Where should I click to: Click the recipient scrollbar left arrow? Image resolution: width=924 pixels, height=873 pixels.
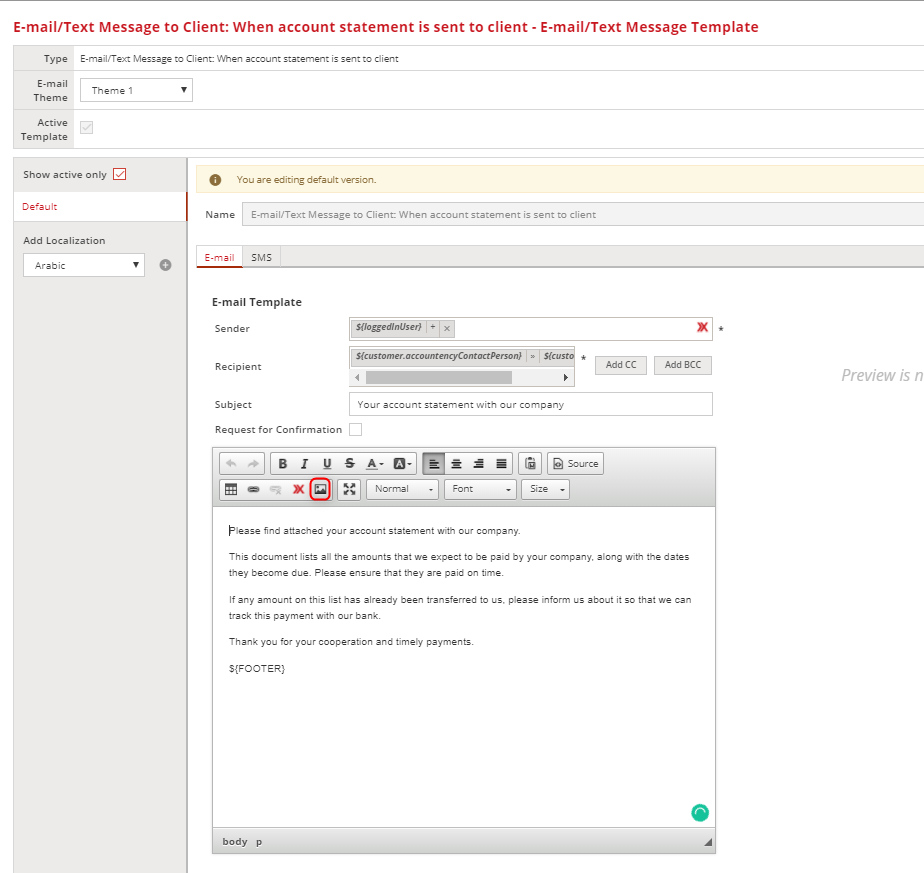click(357, 377)
